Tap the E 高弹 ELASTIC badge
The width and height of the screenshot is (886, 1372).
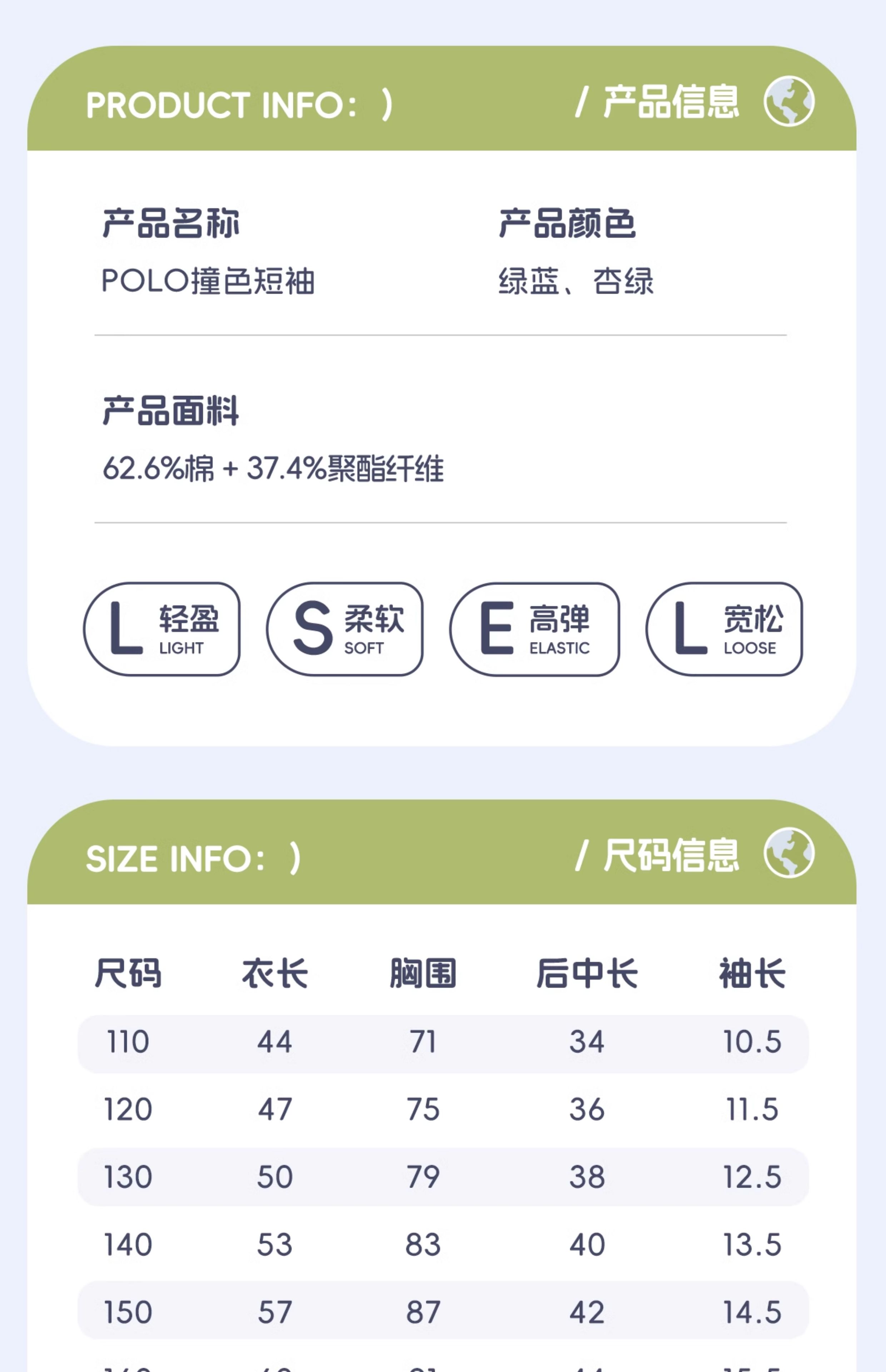click(534, 629)
